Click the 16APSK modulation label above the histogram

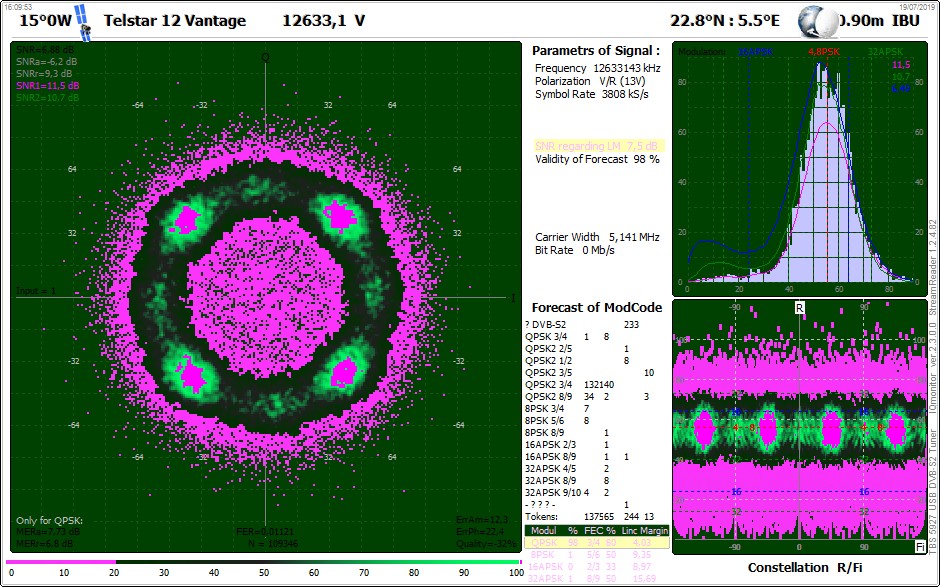pyautogui.click(x=755, y=52)
